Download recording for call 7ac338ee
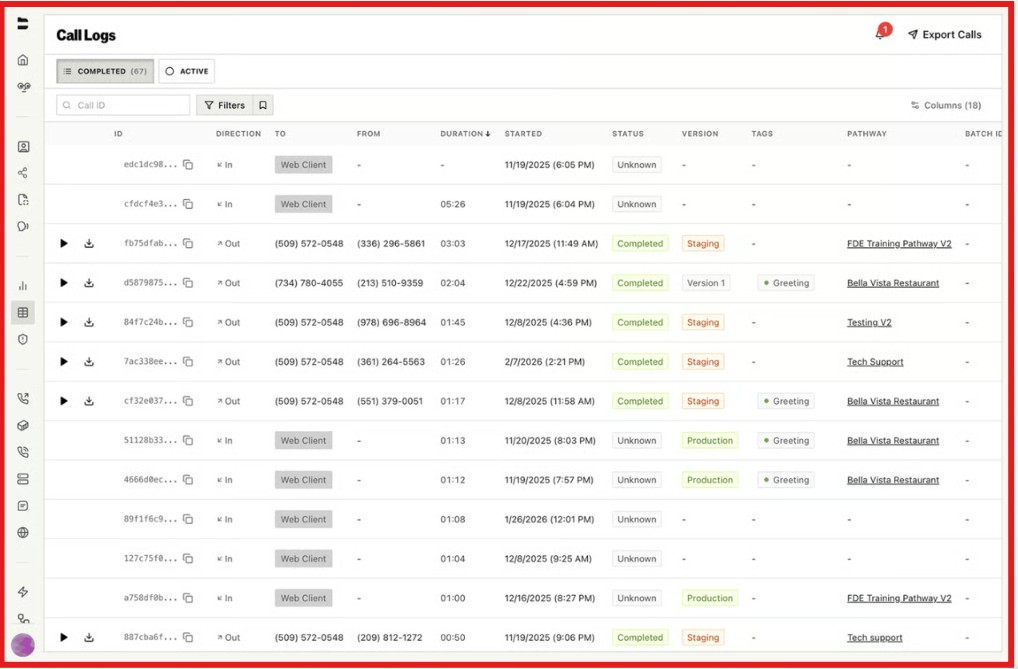The width and height of the screenshot is (1018, 669). pyautogui.click(x=89, y=362)
